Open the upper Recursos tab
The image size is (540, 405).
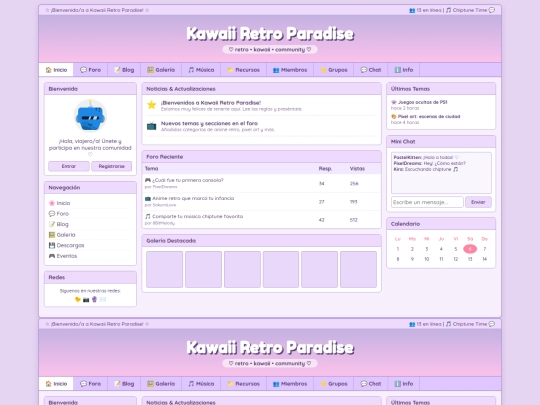243,70
